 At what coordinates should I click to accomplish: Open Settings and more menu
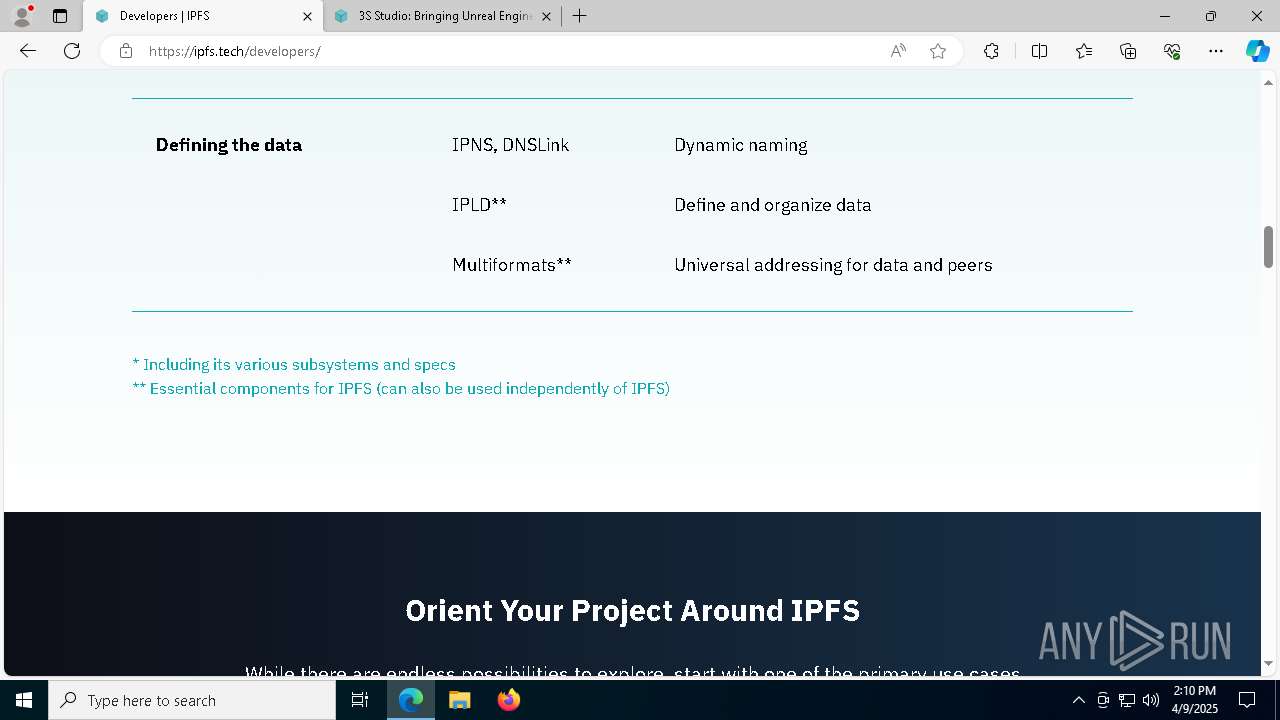coord(1216,51)
